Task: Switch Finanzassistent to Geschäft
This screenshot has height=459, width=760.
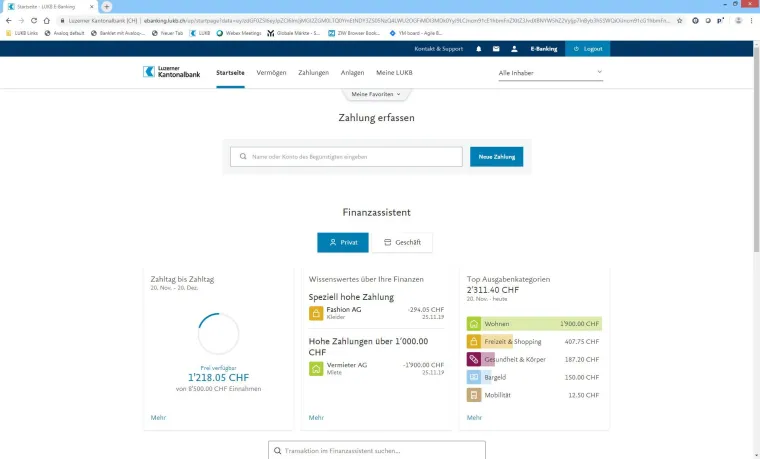Action: coord(402,242)
